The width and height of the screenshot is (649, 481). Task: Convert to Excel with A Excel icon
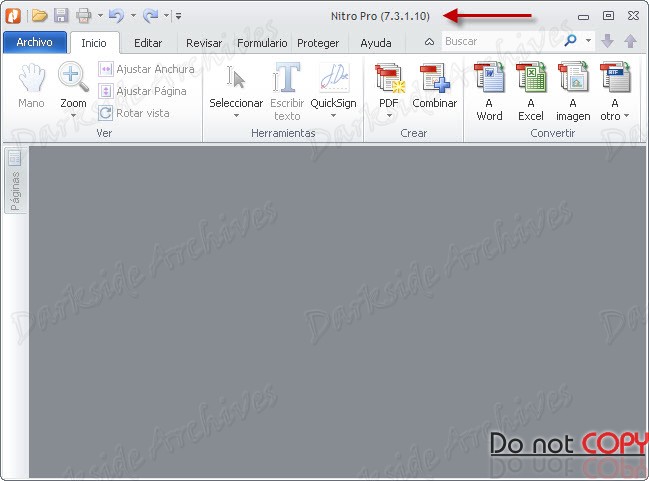[531, 91]
